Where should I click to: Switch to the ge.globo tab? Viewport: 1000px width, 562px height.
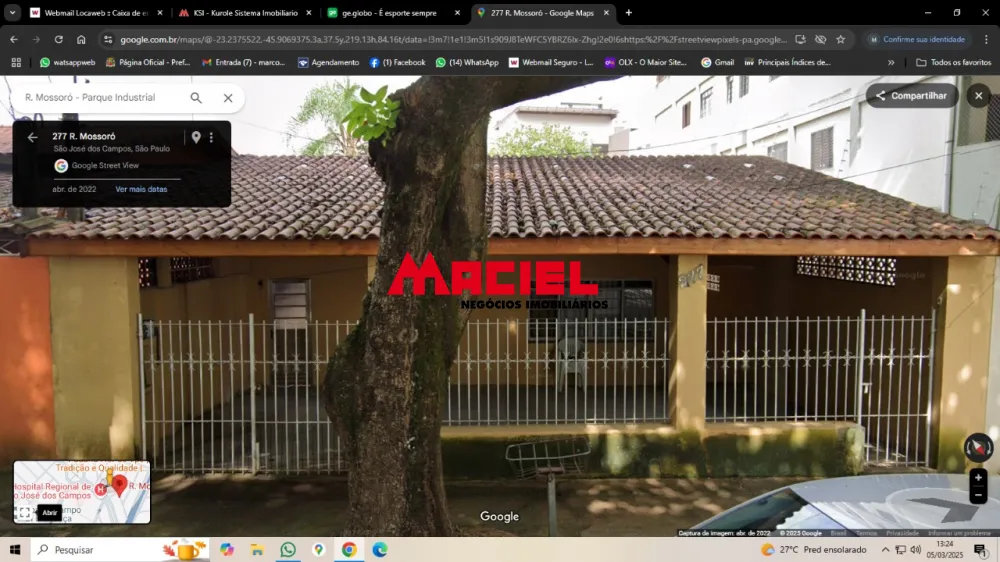(389, 13)
